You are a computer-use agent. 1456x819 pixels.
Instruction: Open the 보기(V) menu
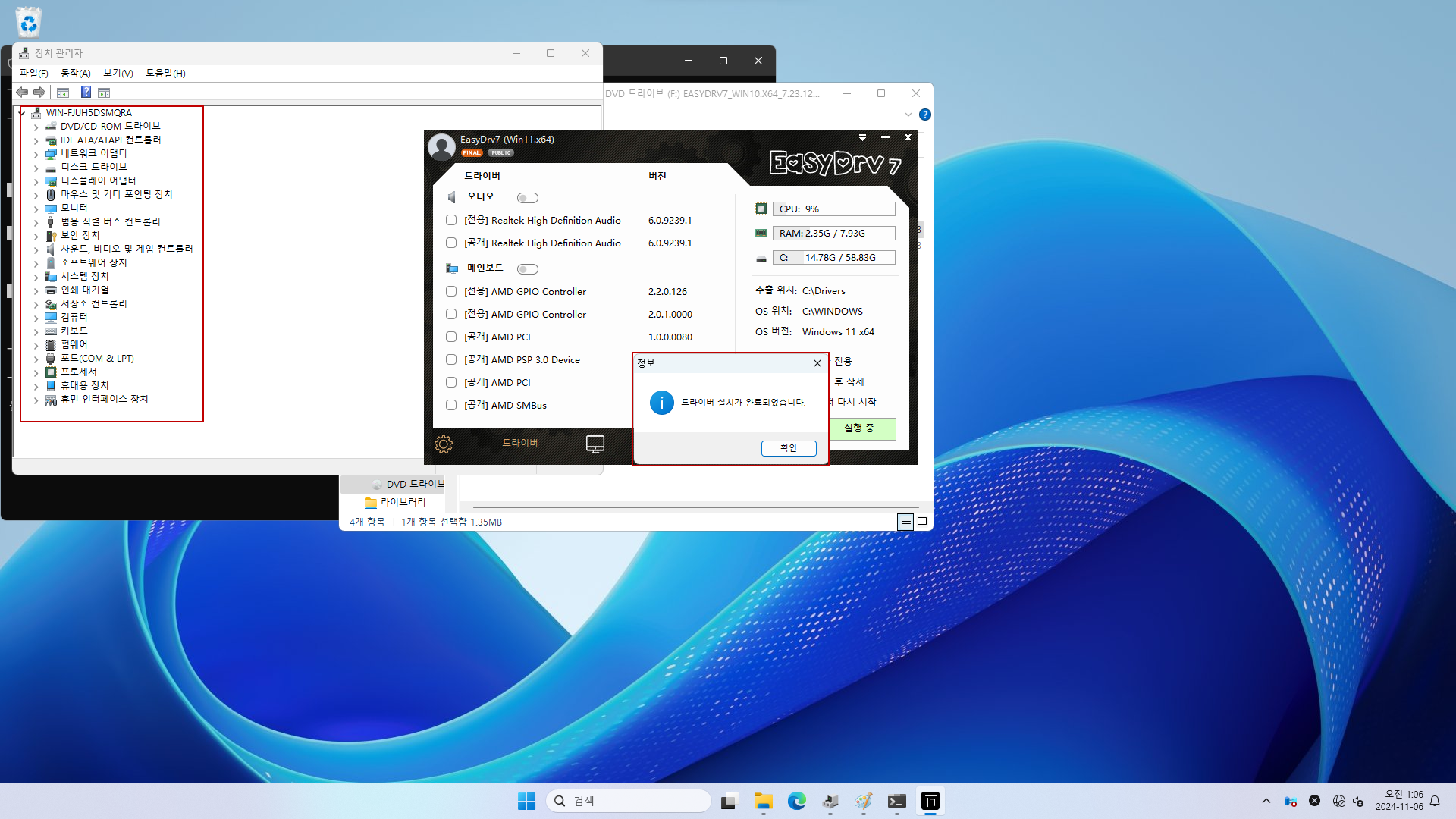pyautogui.click(x=118, y=73)
